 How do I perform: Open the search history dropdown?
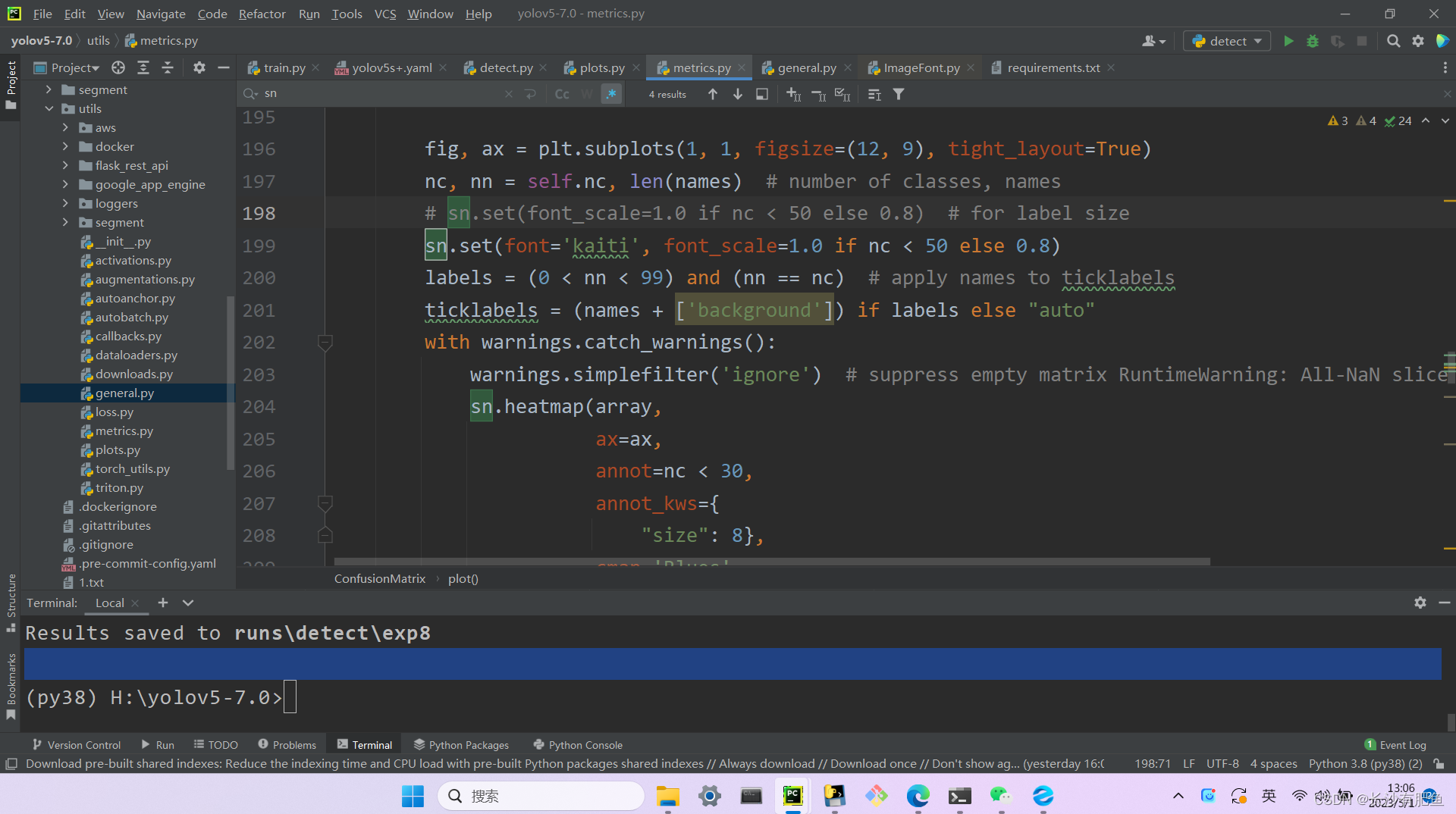[249, 94]
